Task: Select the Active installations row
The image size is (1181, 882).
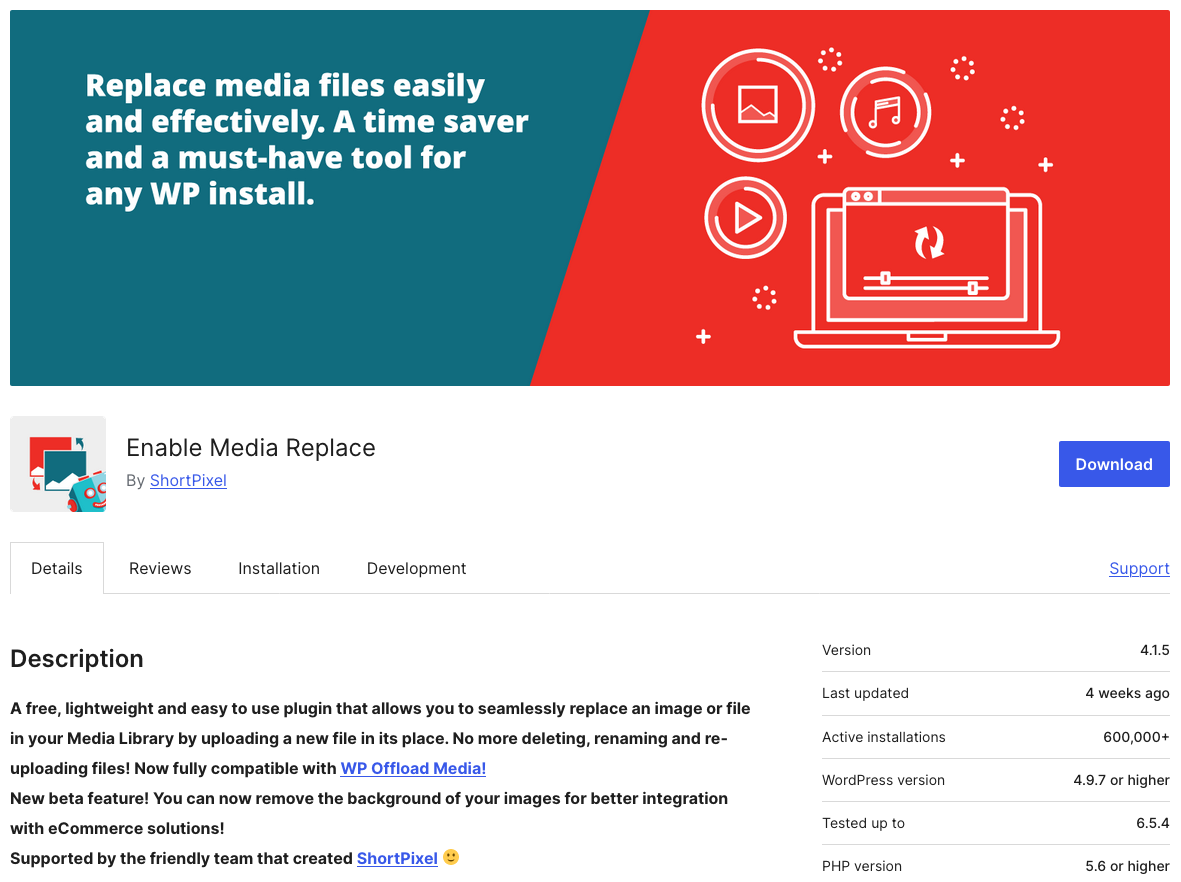Action: (995, 737)
